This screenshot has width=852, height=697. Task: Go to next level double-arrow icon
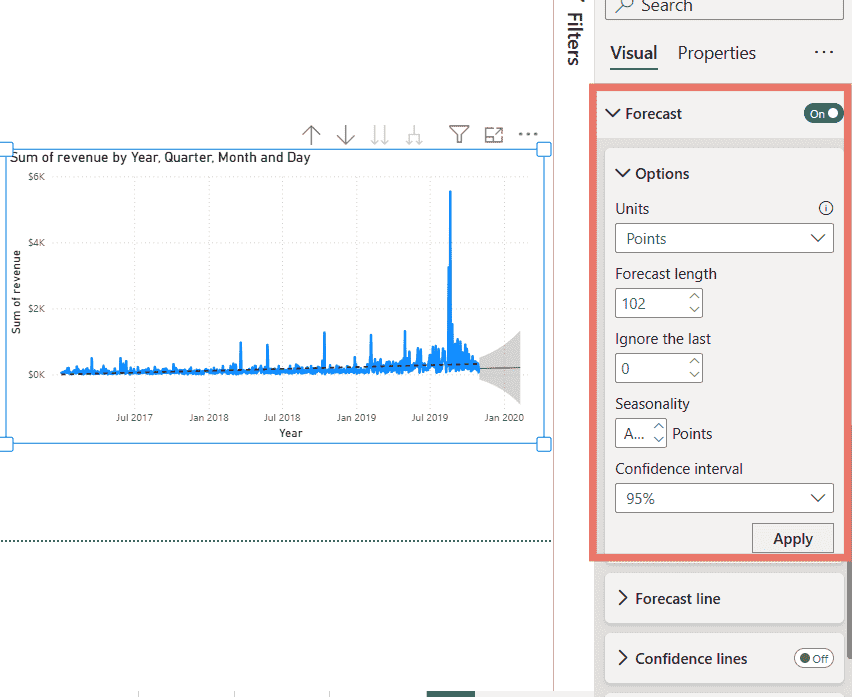pos(380,135)
